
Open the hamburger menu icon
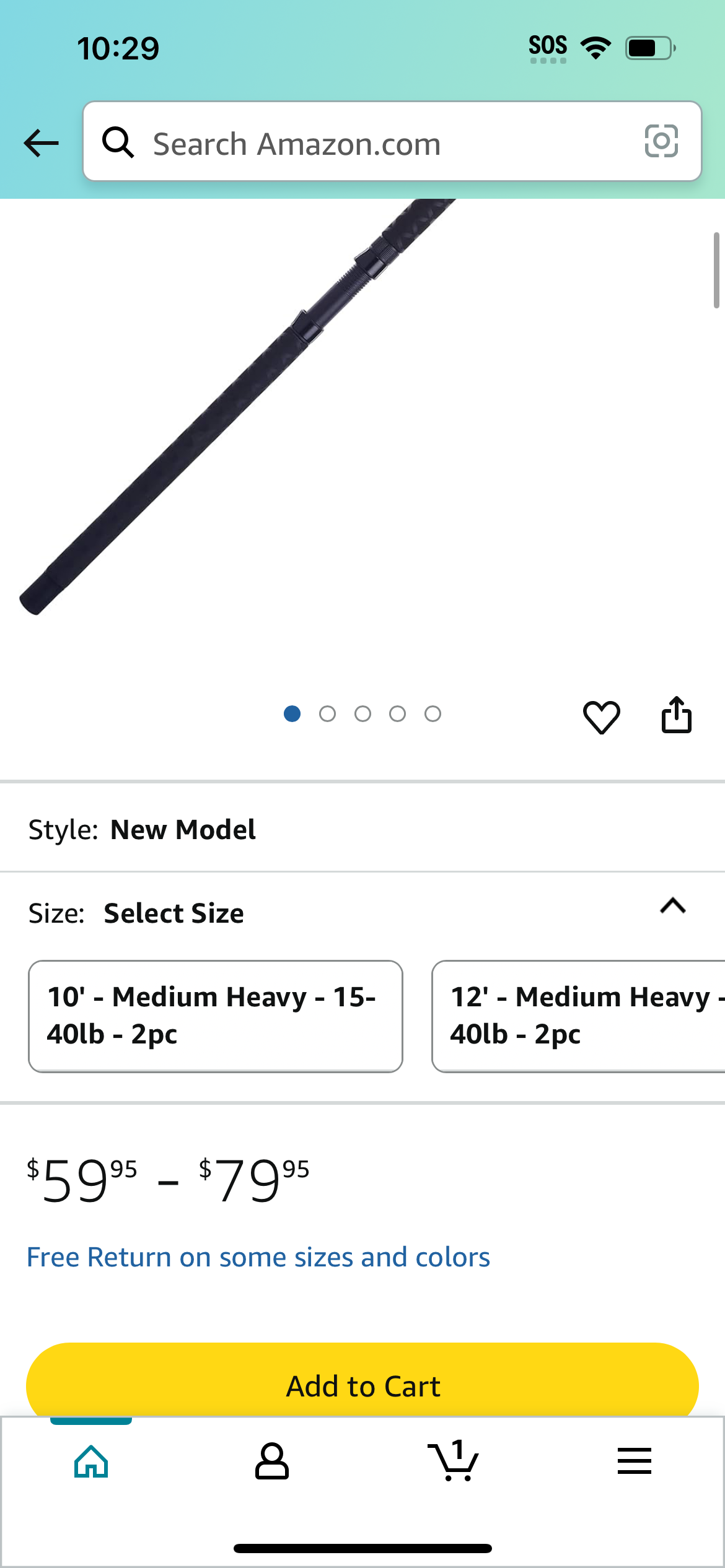[x=634, y=1461]
